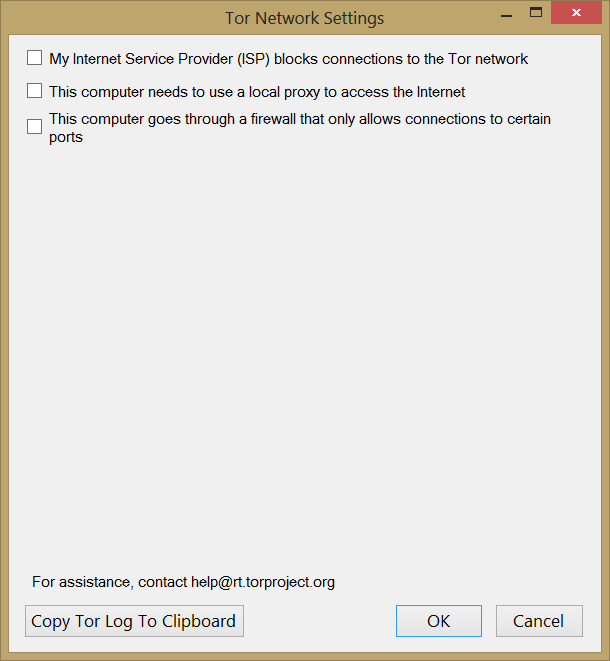Dismiss the dialog with Cancel

pyautogui.click(x=538, y=621)
